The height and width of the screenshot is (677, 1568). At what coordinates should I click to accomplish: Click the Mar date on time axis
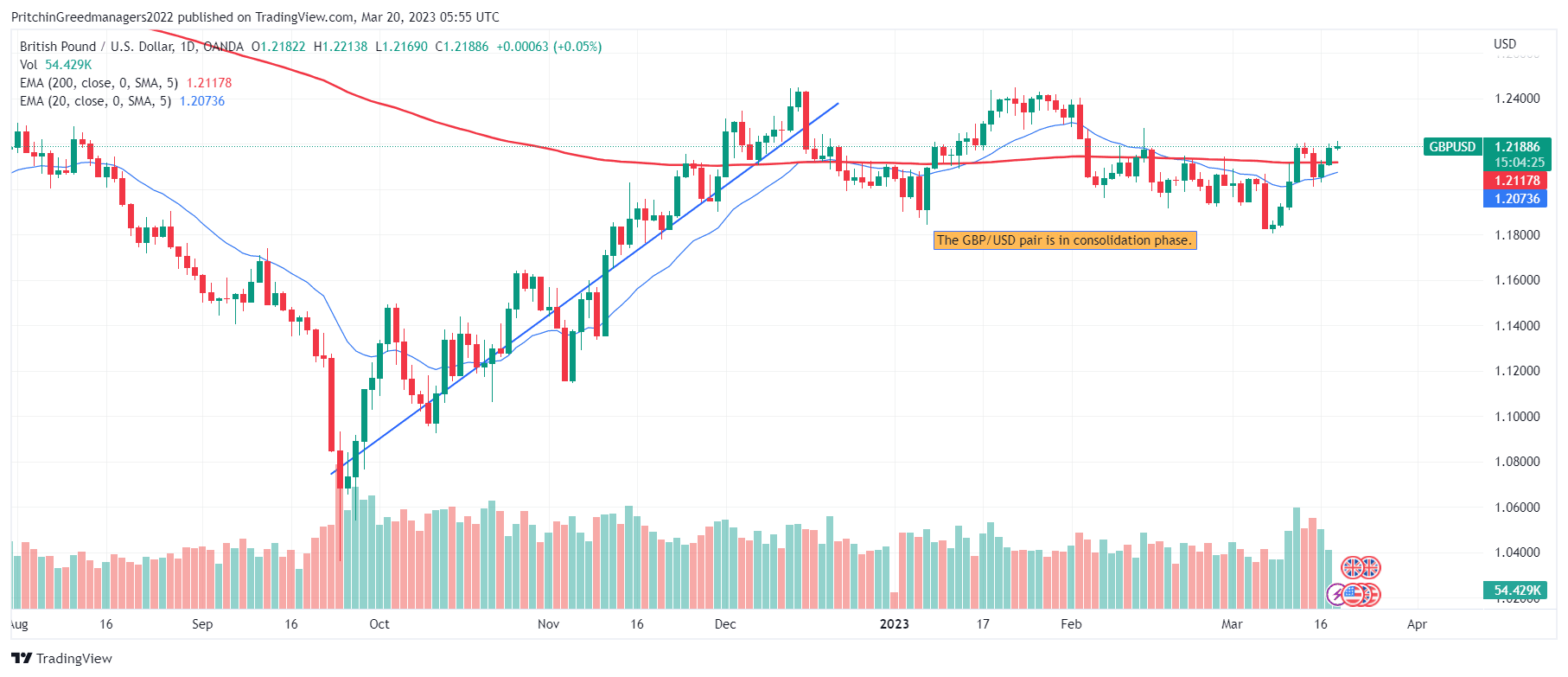point(1232,624)
